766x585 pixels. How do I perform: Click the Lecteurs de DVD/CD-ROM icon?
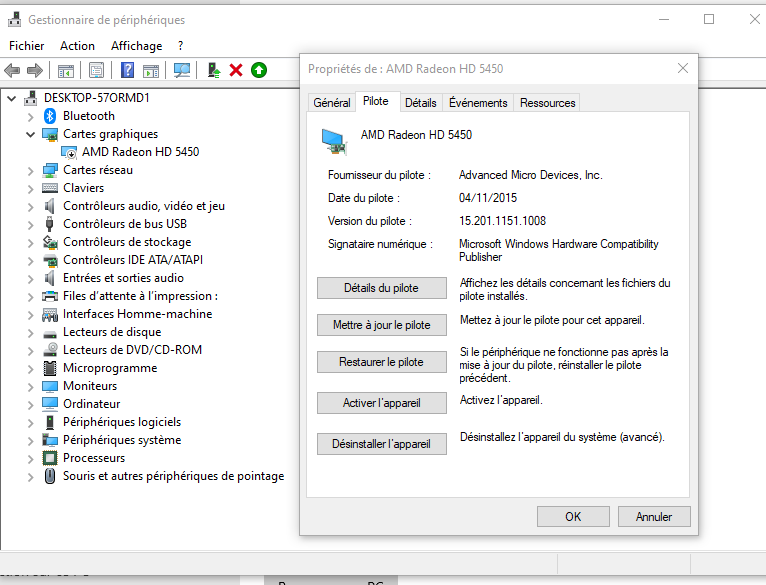tap(50, 350)
